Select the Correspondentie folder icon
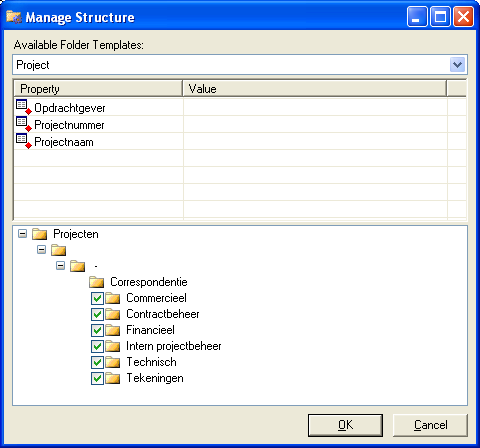Screen dimensions: 480x448 click(x=97, y=282)
